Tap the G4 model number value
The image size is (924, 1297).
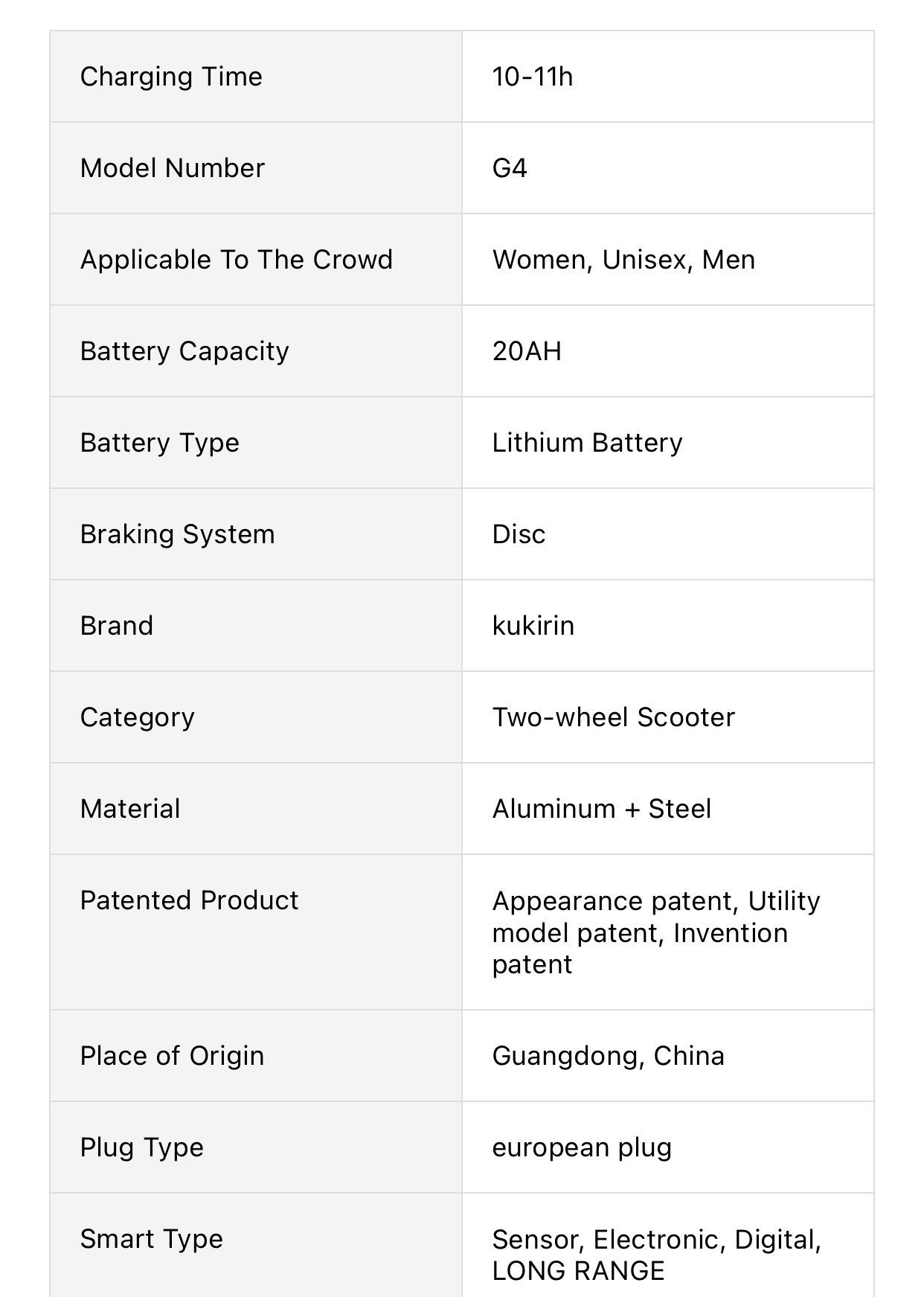tap(510, 168)
